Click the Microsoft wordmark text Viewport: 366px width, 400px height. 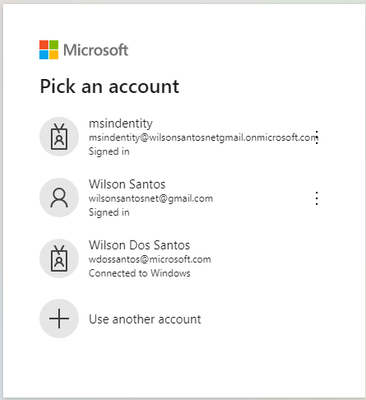[x=96, y=50]
